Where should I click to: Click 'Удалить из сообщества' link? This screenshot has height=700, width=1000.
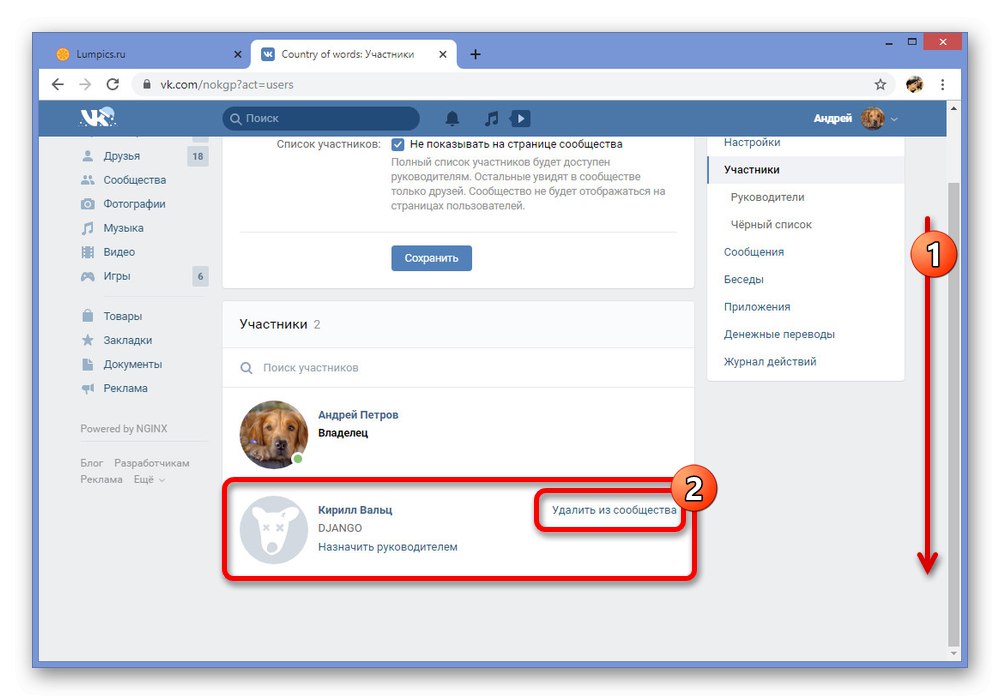tap(614, 510)
